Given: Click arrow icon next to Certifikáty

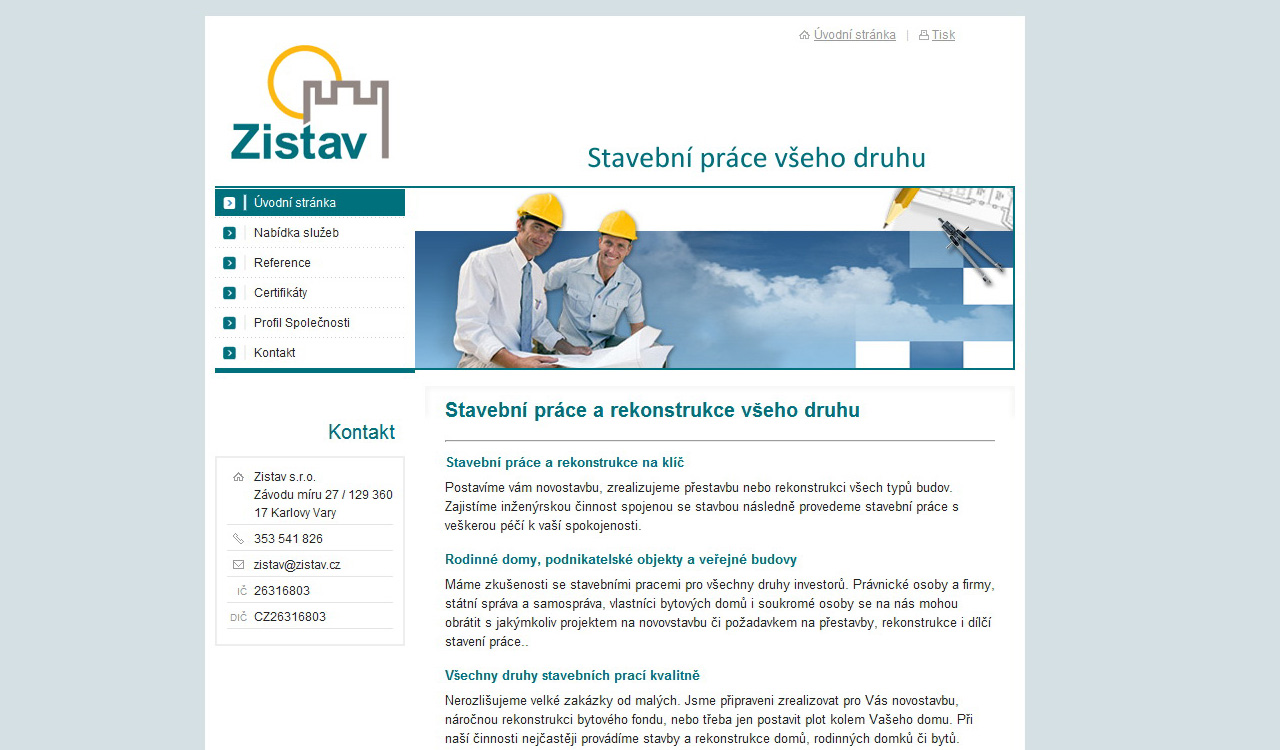Looking at the screenshot, I should pyautogui.click(x=229, y=293).
